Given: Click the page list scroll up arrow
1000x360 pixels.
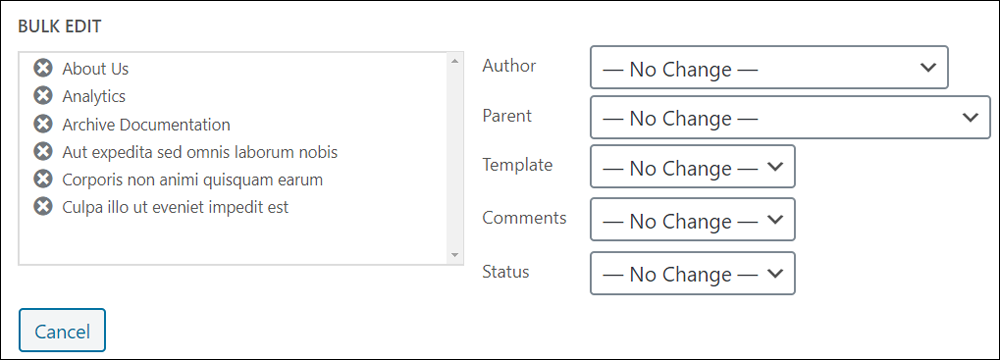Looking at the screenshot, I should (x=455, y=61).
